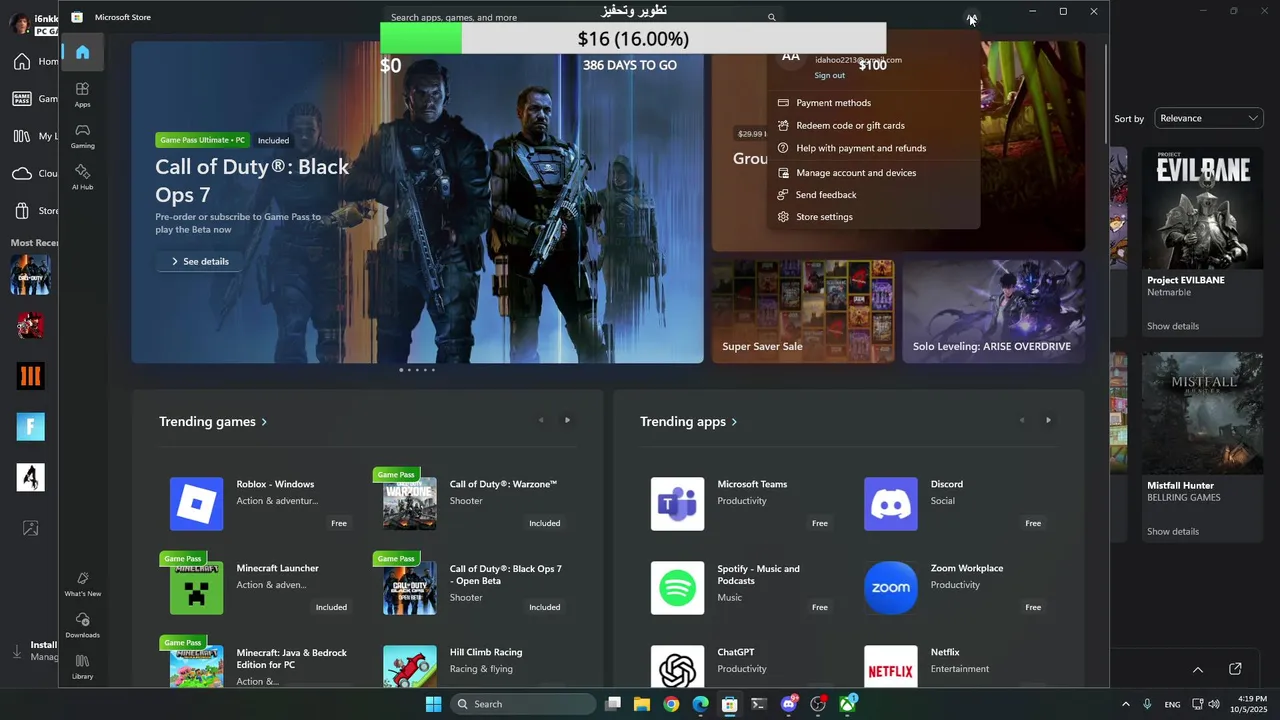Expand Trending apps chevron
1280x720 pixels.
click(x=734, y=422)
